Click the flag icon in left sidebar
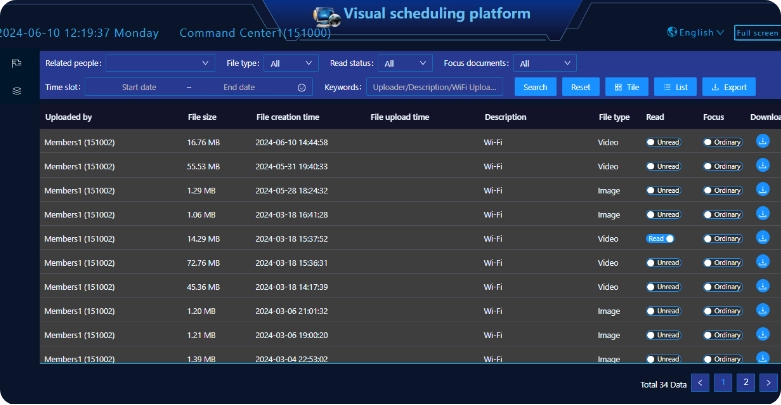Viewport: 781px width, 405px height. [x=16, y=63]
